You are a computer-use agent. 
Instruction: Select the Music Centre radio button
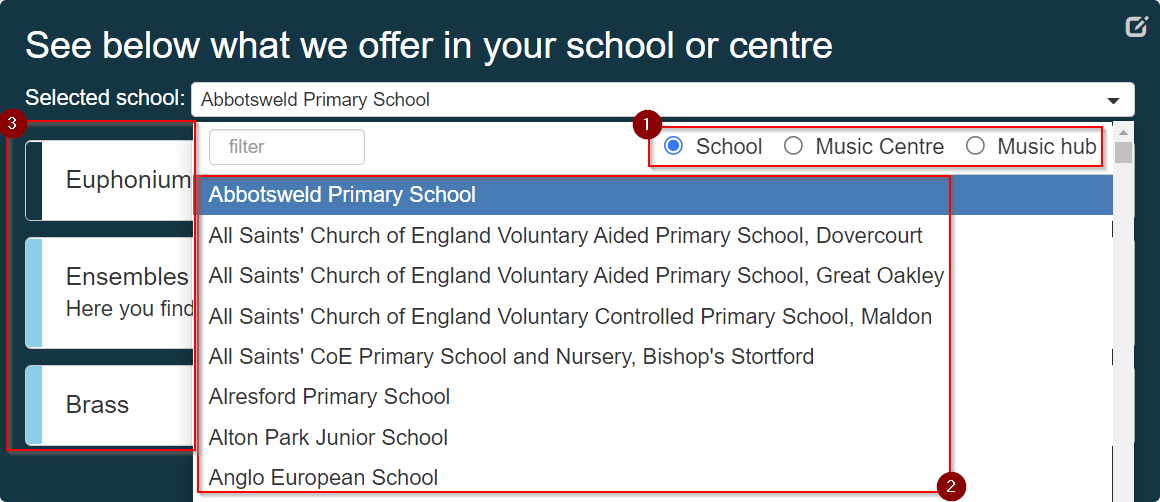coord(793,146)
